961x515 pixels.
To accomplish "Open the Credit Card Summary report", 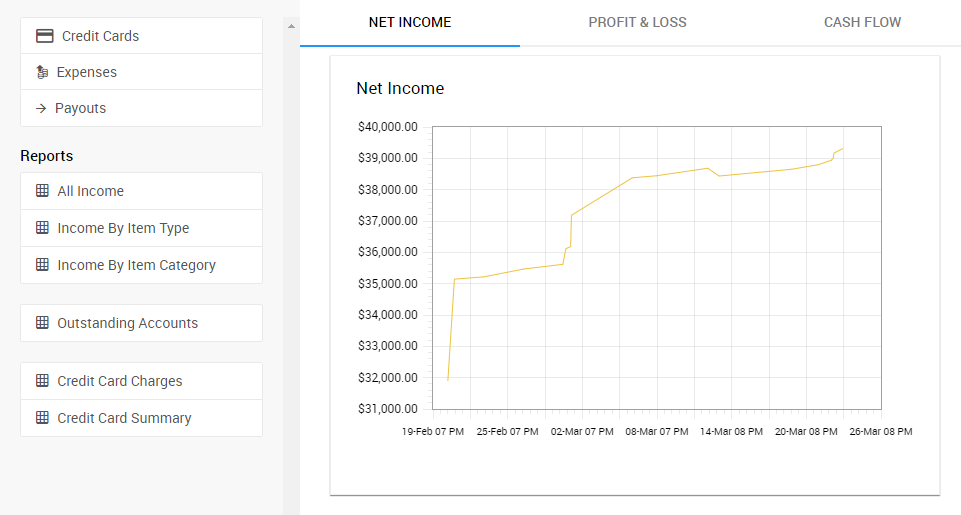I will tap(124, 418).
